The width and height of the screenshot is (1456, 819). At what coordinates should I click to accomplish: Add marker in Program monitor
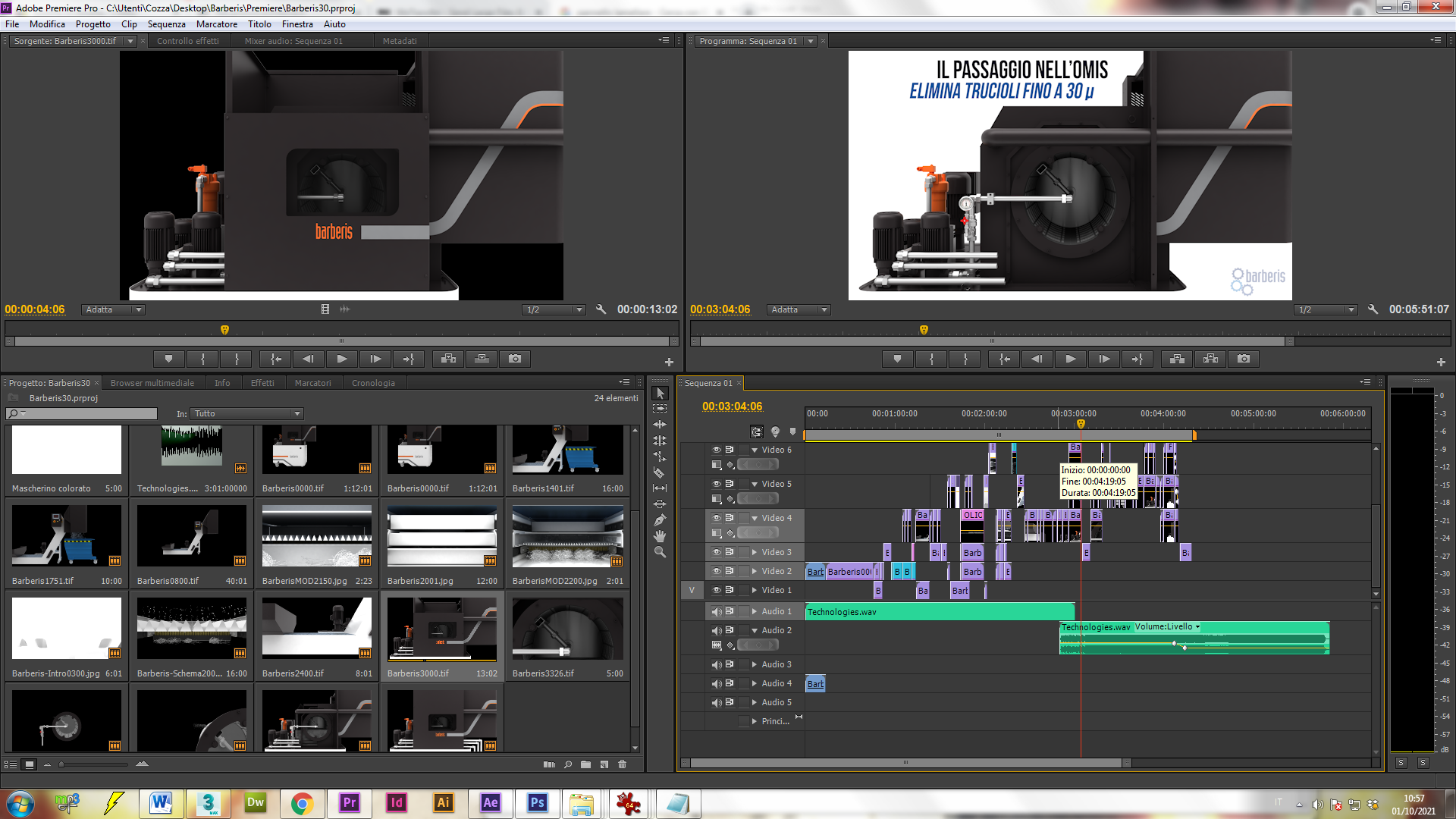(x=897, y=359)
